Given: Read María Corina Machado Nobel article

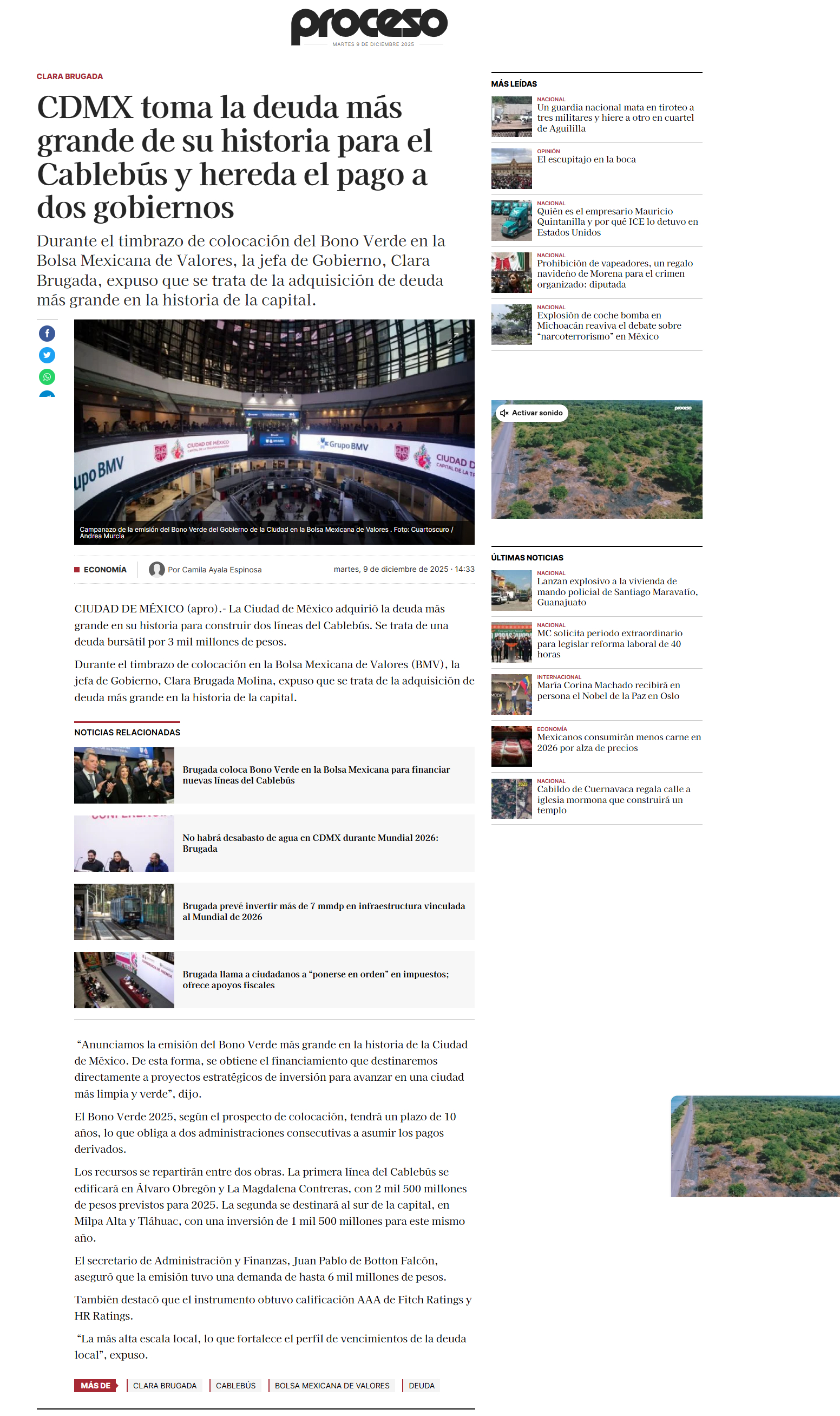Looking at the screenshot, I should 608,691.
